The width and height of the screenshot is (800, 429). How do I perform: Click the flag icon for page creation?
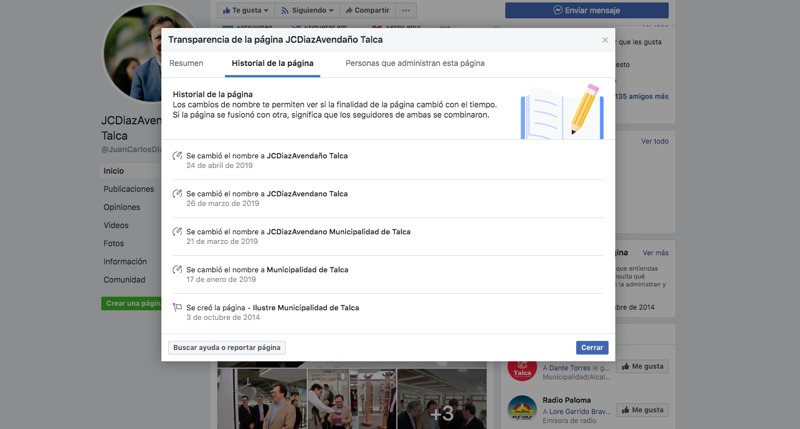177,308
